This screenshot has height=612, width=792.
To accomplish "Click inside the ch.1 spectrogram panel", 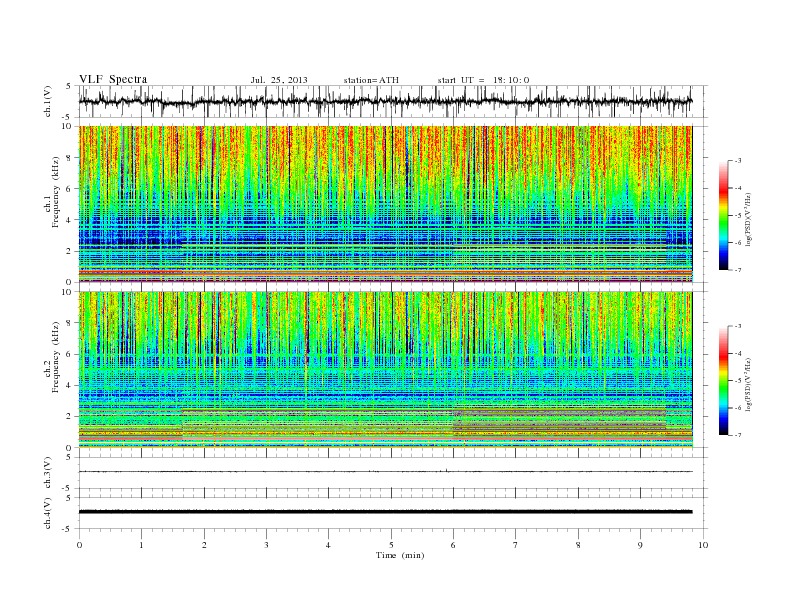I will 385,204.
